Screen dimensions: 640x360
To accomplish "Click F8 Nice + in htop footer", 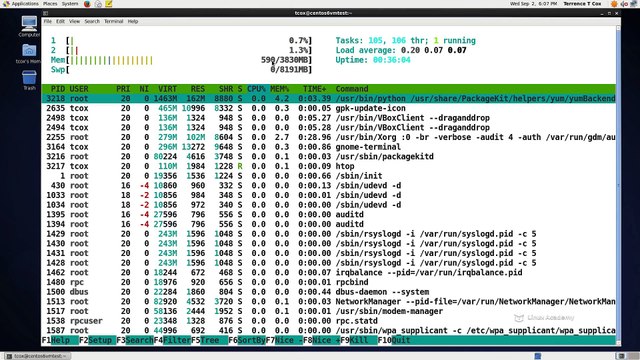I will click(322, 340).
